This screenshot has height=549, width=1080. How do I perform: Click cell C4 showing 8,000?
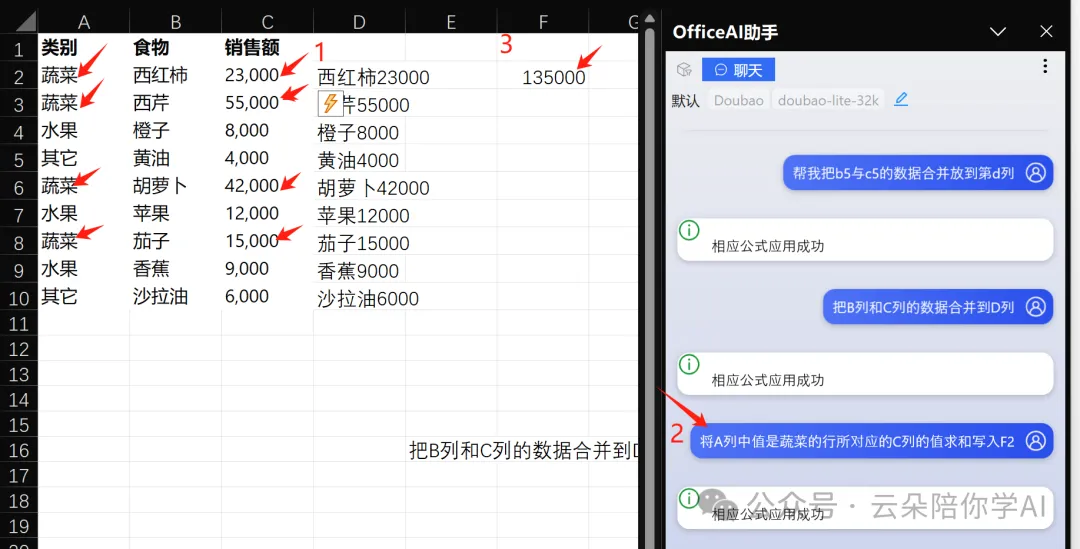pyautogui.click(x=267, y=131)
